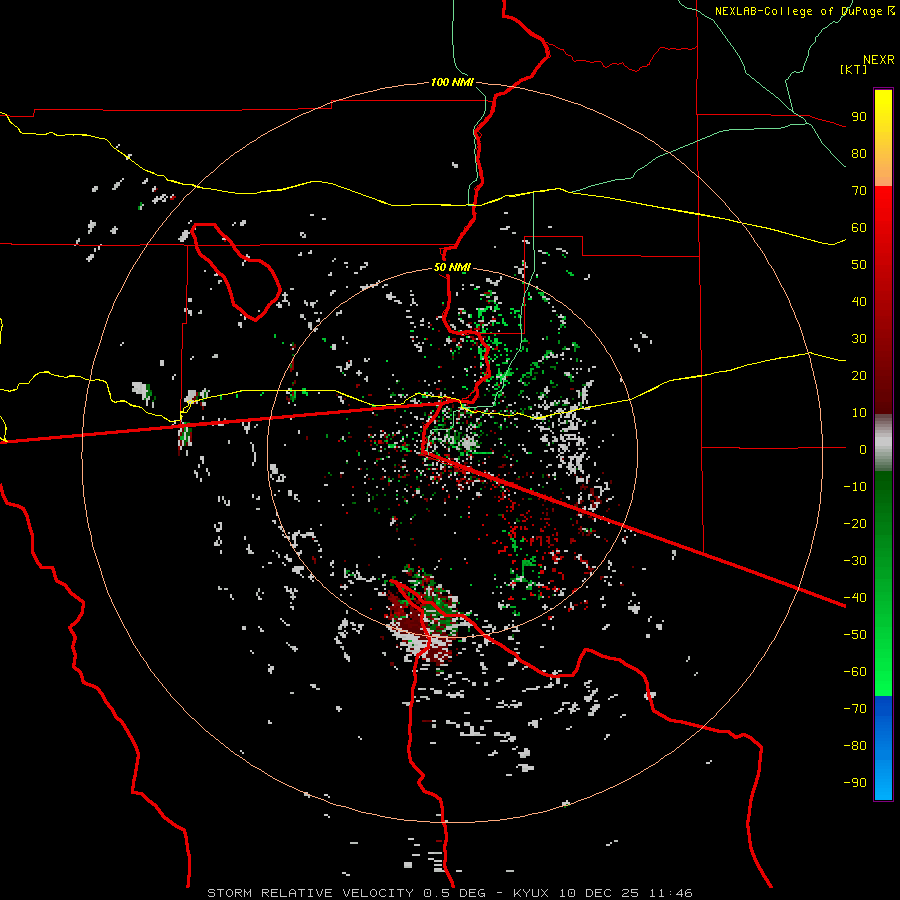Select the -60 value on velocity scale
This screenshot has width=900, height=900.
pyautogui.click(x=855, y=672)
